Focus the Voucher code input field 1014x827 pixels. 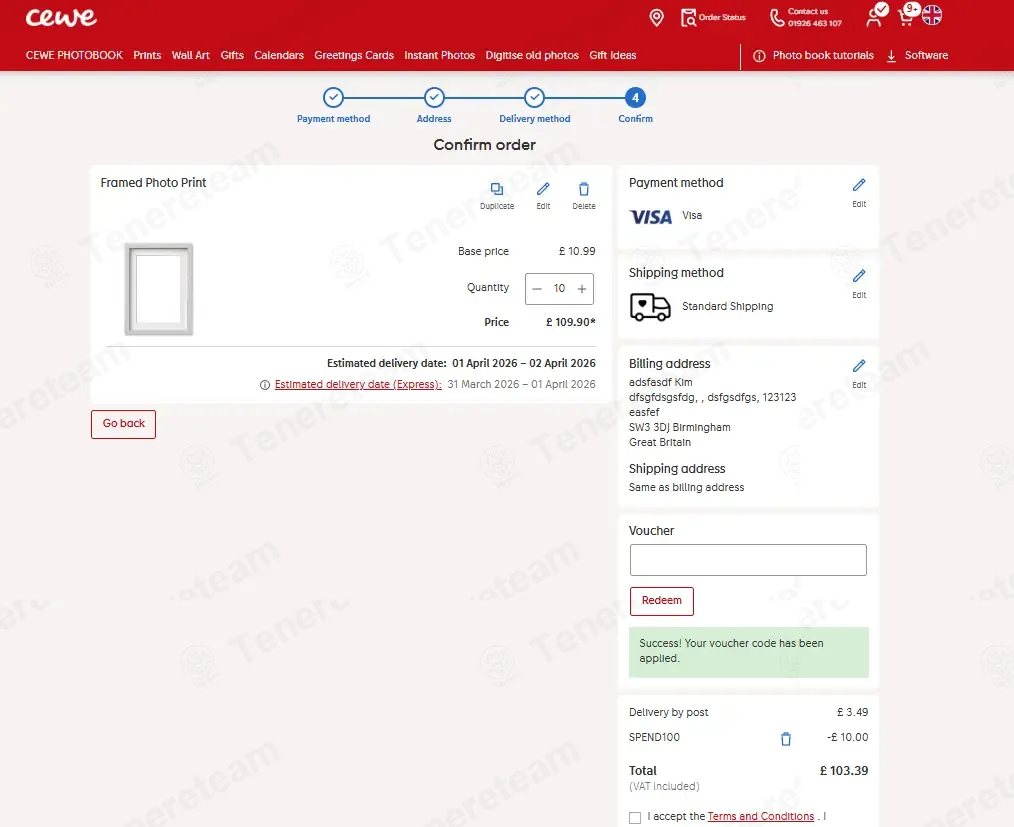click(x=748, y=560)
